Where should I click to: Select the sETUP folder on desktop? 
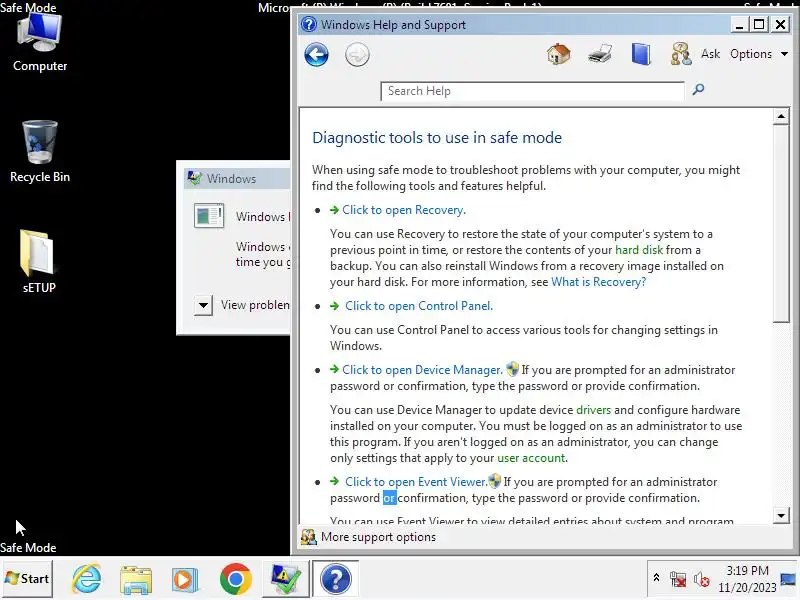pyautogui.click(x=39, y=262)
